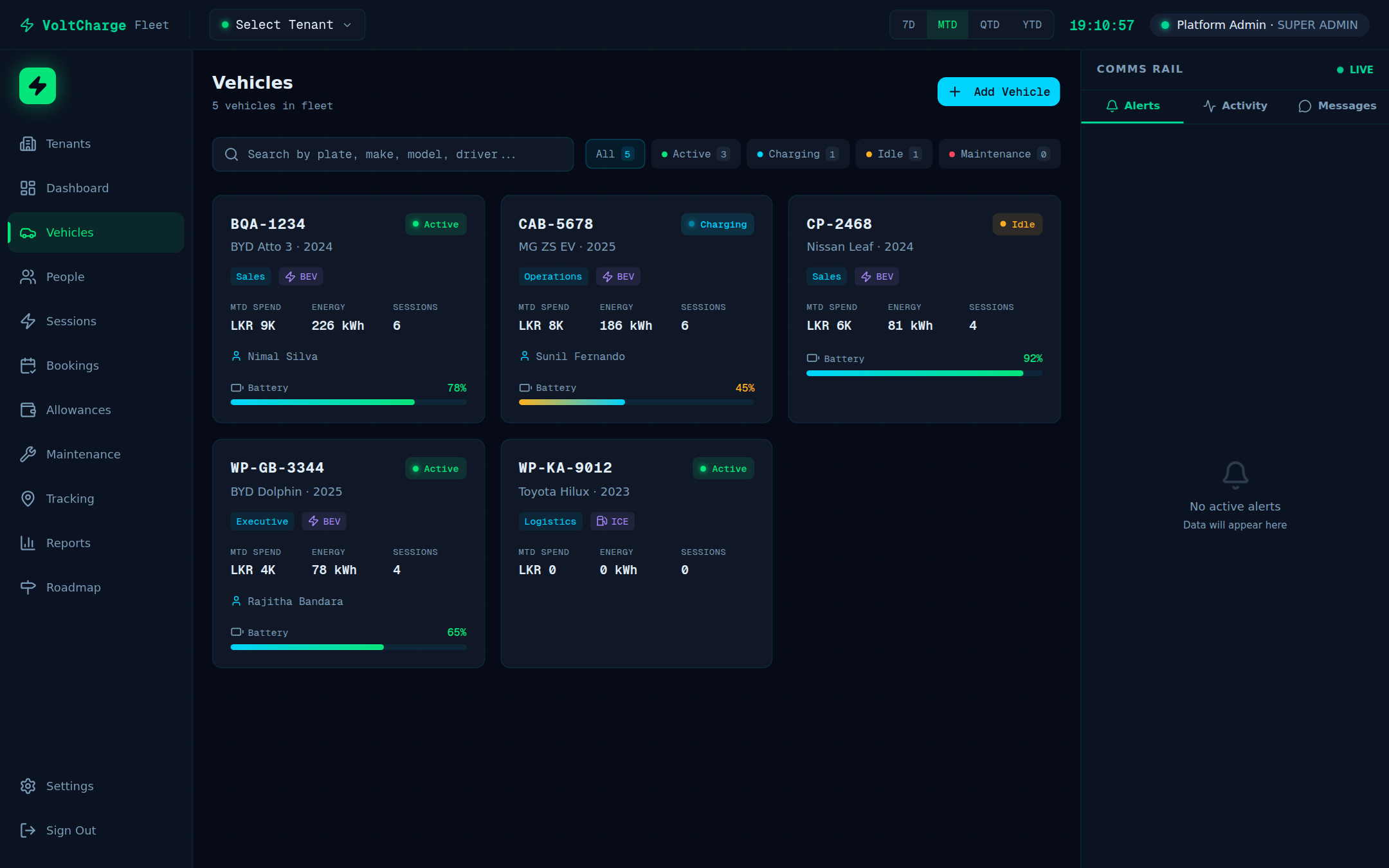Click the green lightning bolt logo in sidebar
The height and width of the screenshot is (868, 1389).
[x=37, y=86]
